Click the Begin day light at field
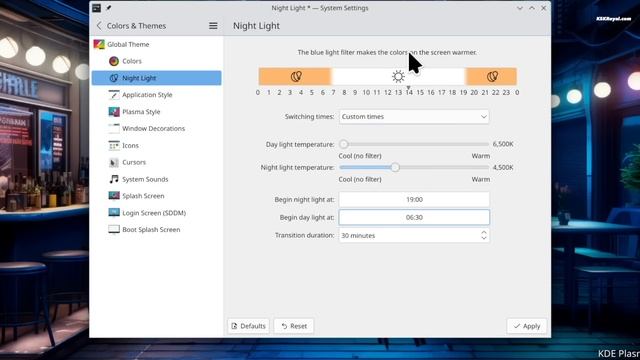 [x=414, y=218]
